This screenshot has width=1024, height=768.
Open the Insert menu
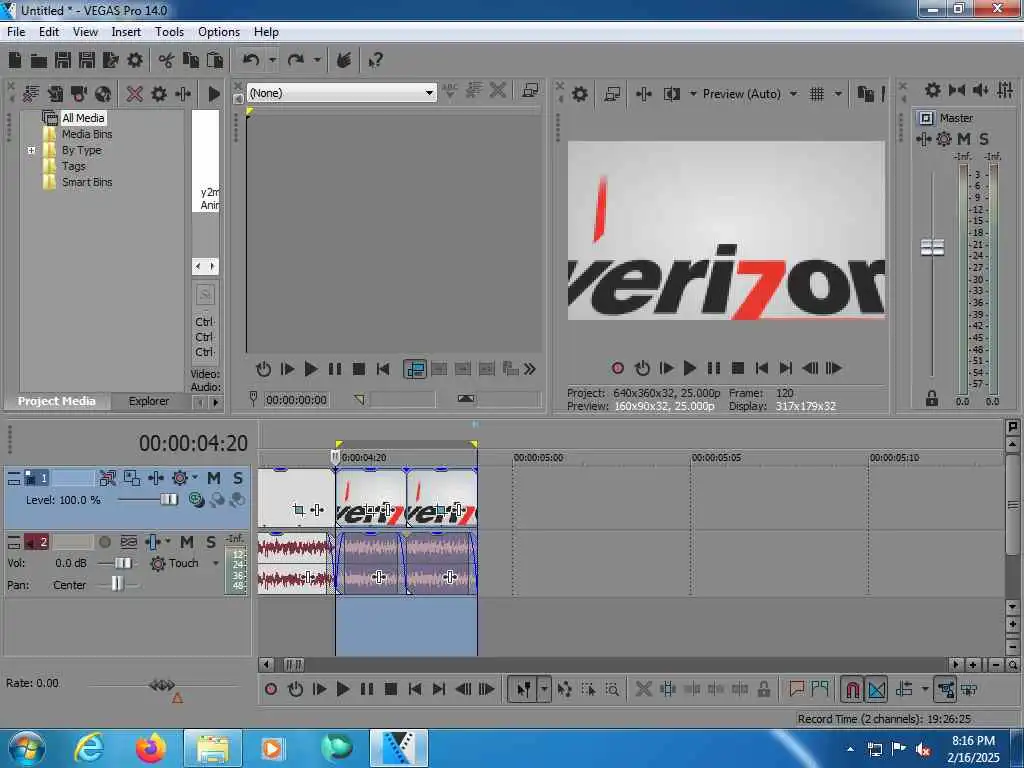pyautogui.click(x=126, y=32)
